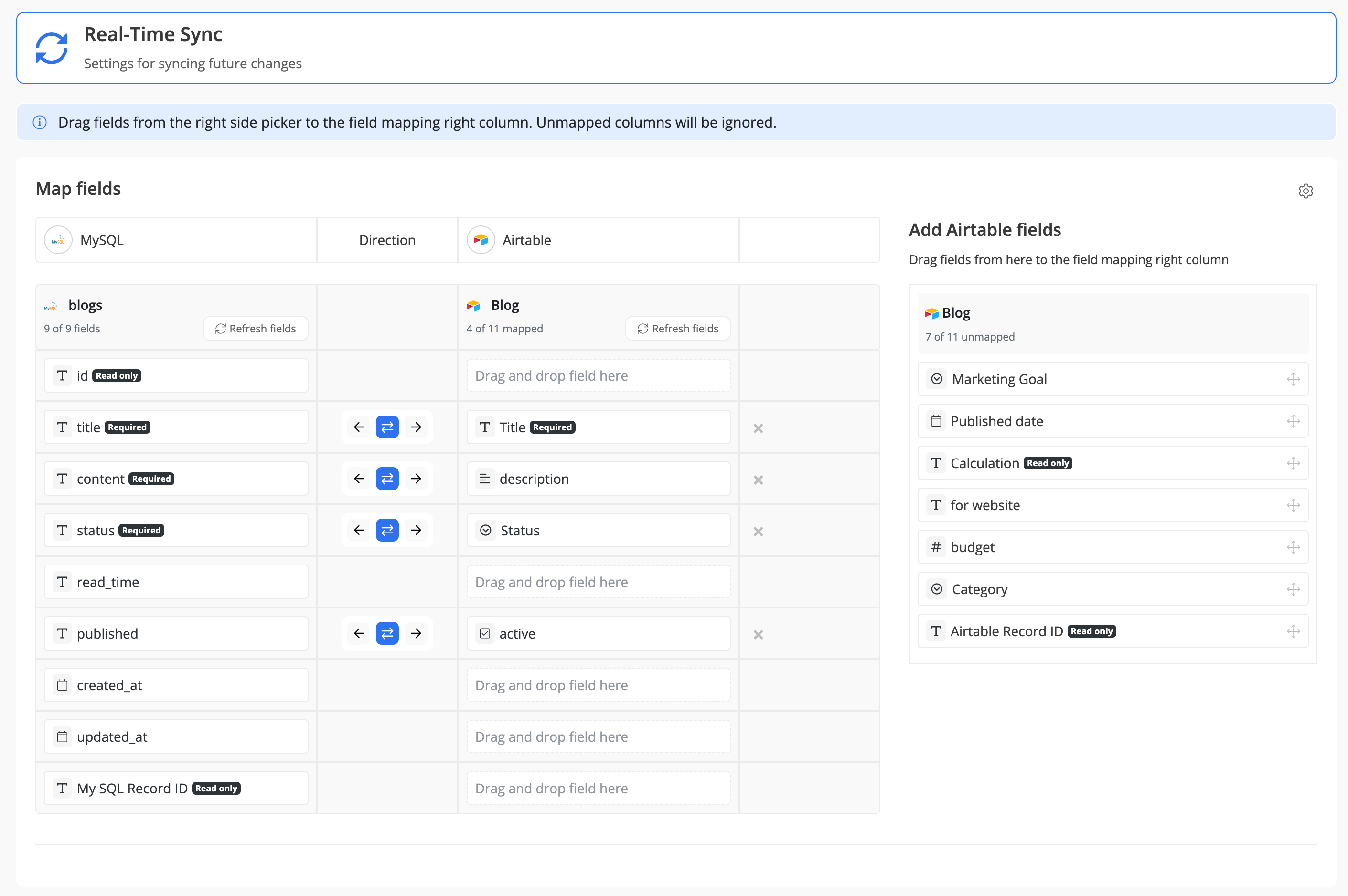Open the map fields settings gear

point(1305,191)
